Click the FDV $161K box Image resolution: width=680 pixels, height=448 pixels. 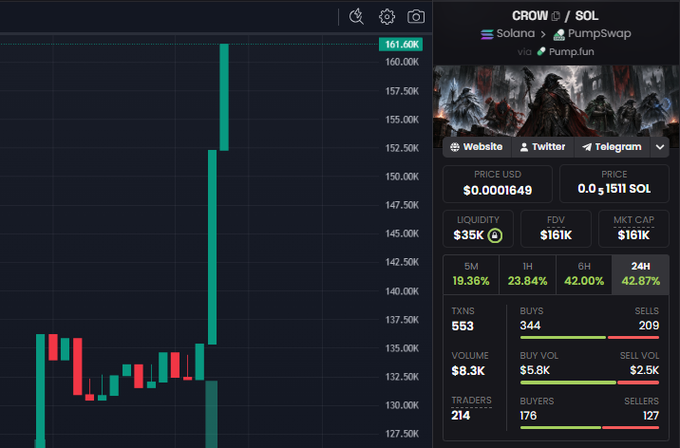click(x=556, y=229)
